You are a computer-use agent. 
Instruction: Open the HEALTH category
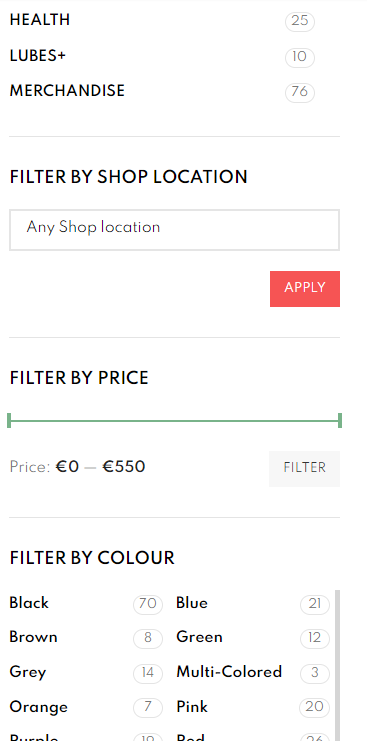click(40, 20)
